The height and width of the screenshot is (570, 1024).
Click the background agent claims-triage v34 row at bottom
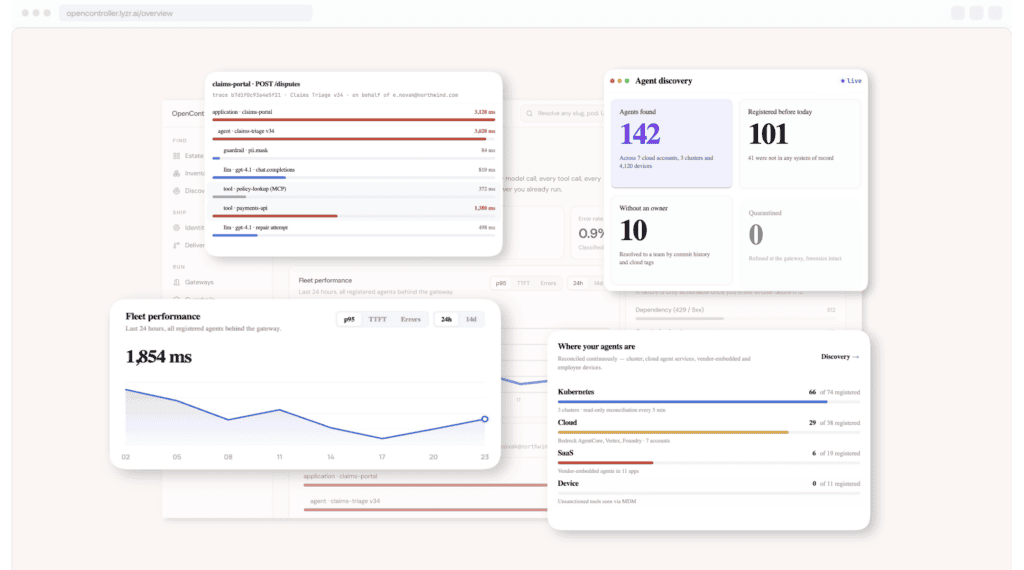click(x=424, y=505)
